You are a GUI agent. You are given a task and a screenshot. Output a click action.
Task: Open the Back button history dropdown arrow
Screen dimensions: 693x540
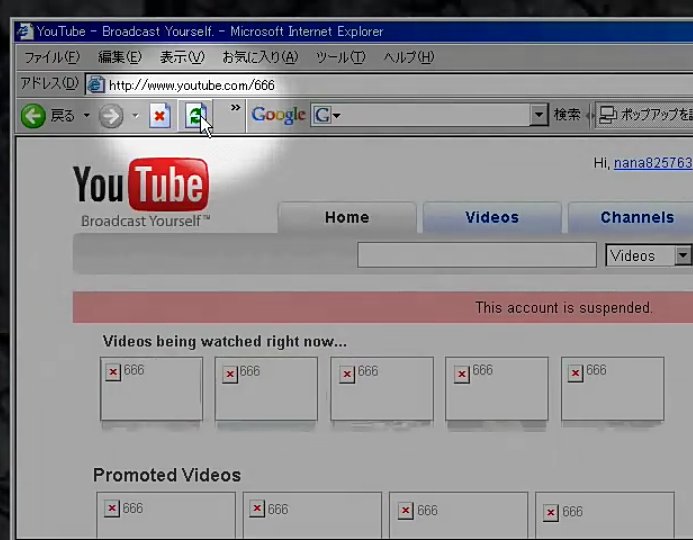tap(87, 116)
